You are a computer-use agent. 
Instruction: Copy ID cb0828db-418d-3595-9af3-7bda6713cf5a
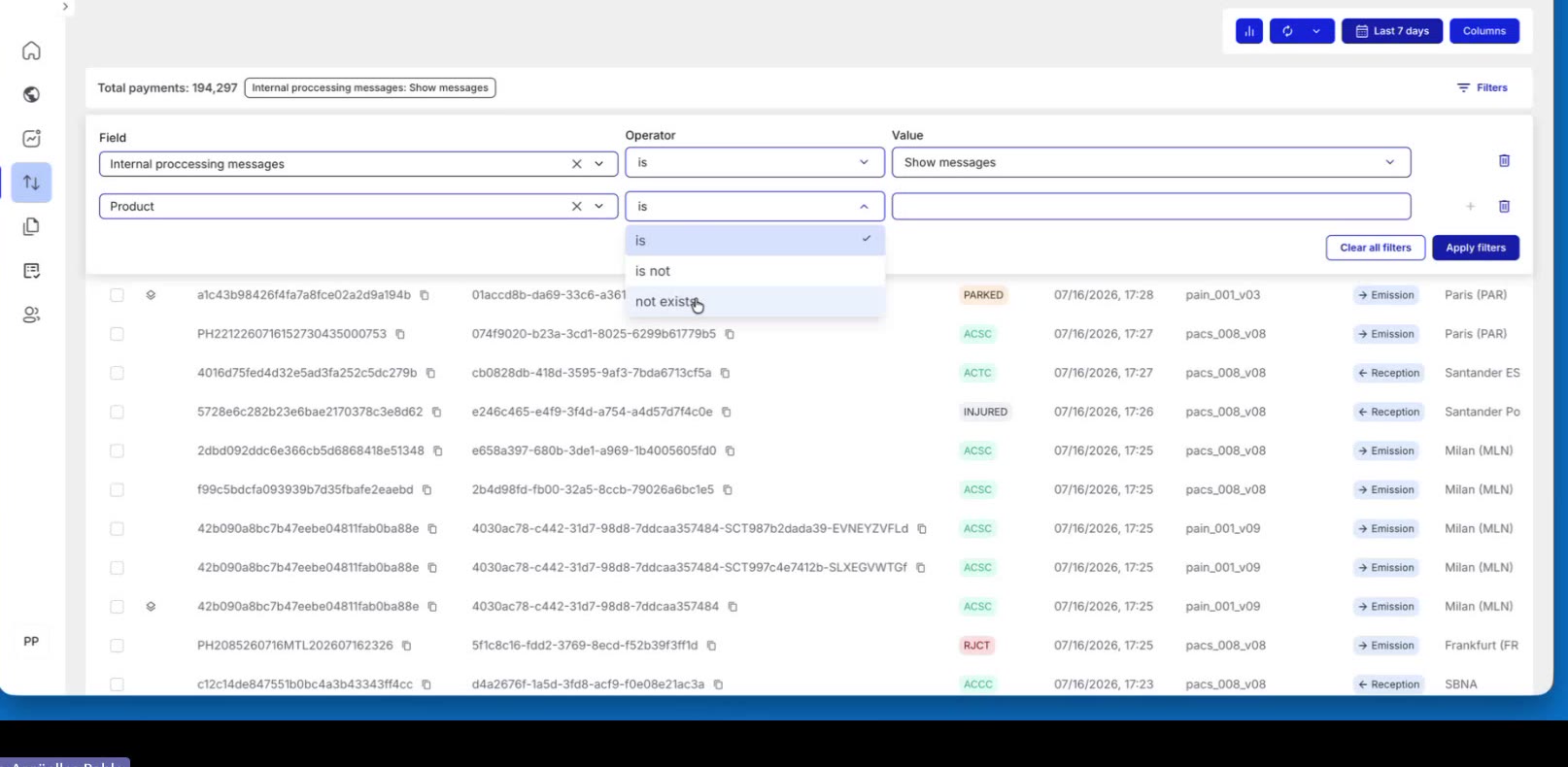coord(725,373)
